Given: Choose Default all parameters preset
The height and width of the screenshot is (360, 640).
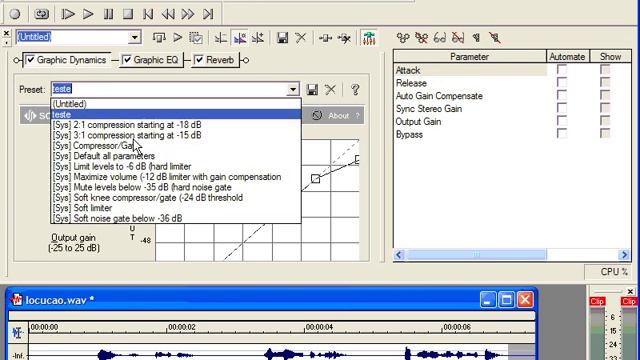Looking at the screenshot, I should [x=176, y=156].
